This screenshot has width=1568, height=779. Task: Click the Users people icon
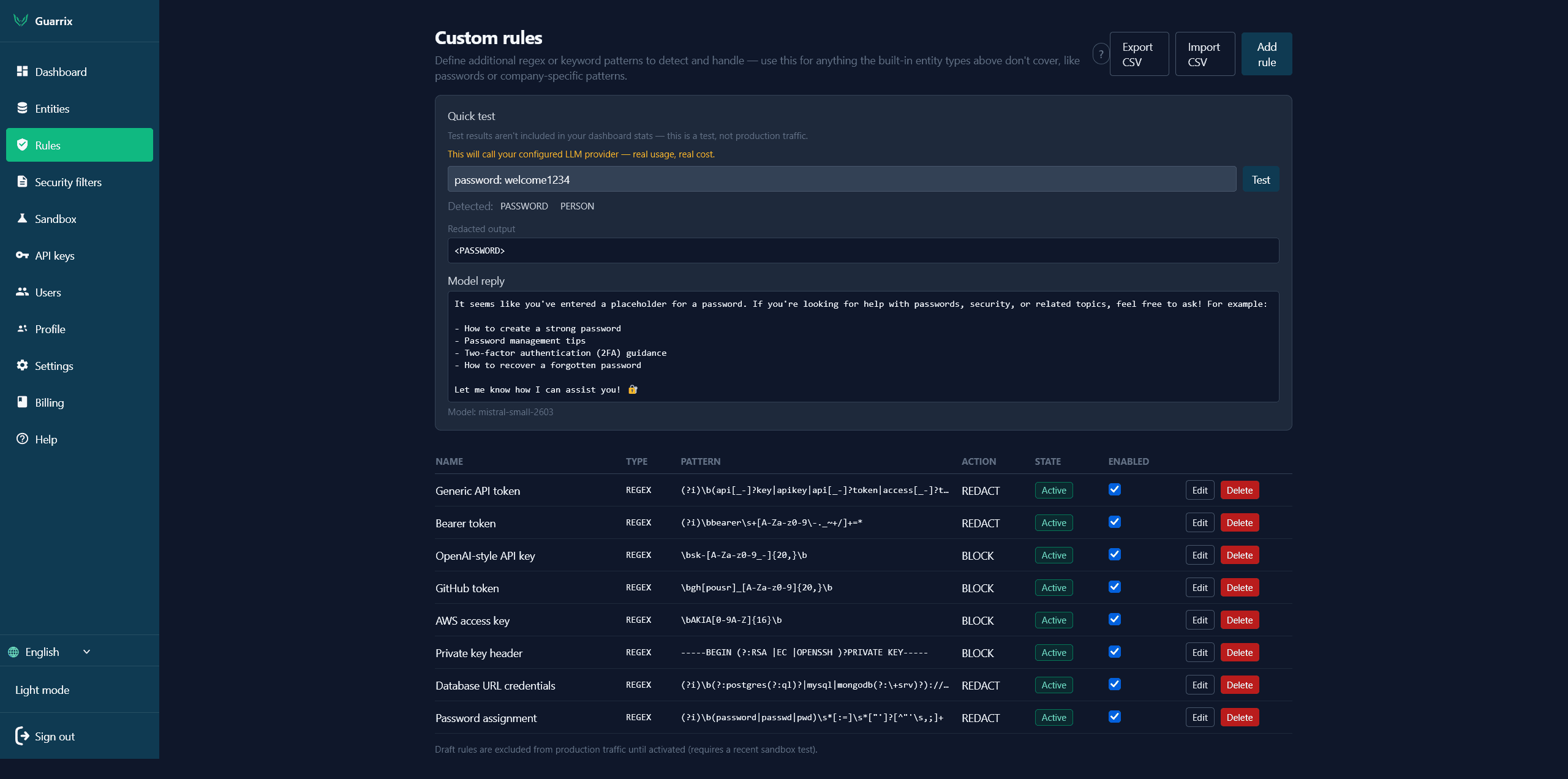22,292
